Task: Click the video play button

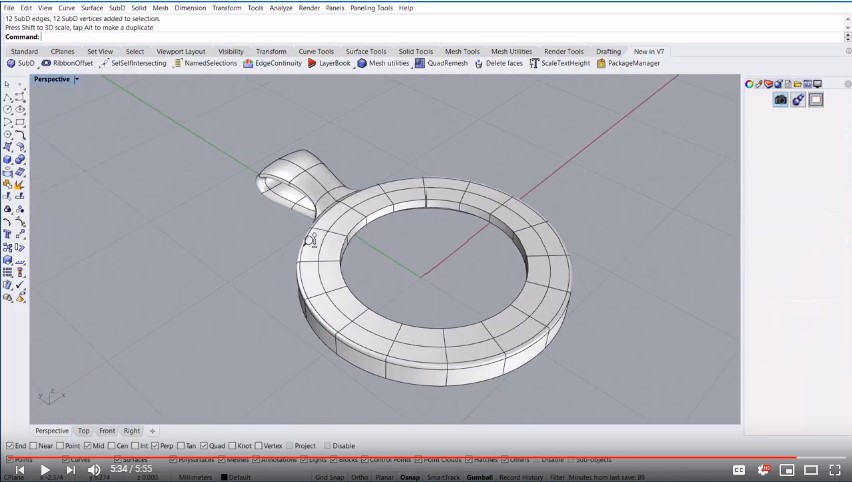Action: tap(45, 470)
